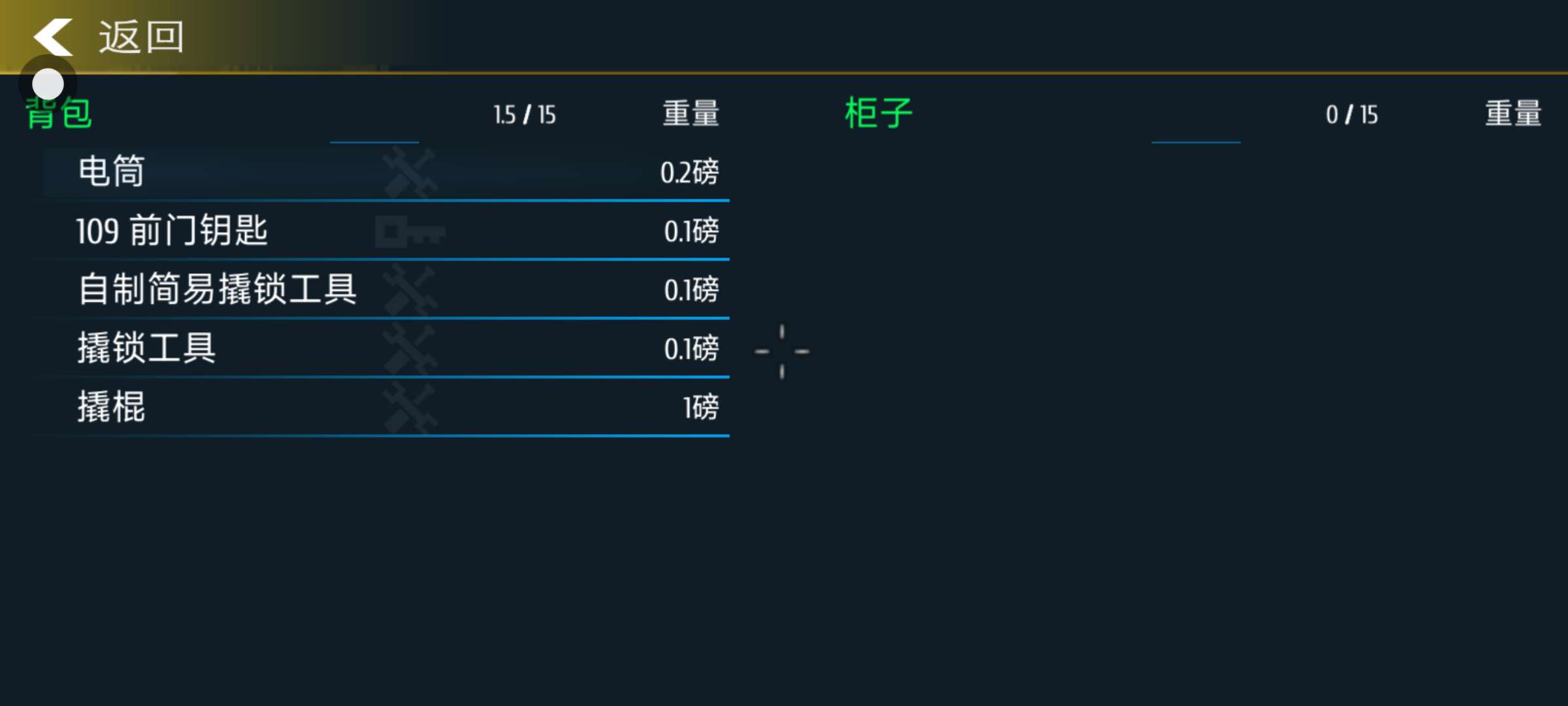
Task: Tap the cabinet capacity 0 / 15
Action: tap(1352, 115)
